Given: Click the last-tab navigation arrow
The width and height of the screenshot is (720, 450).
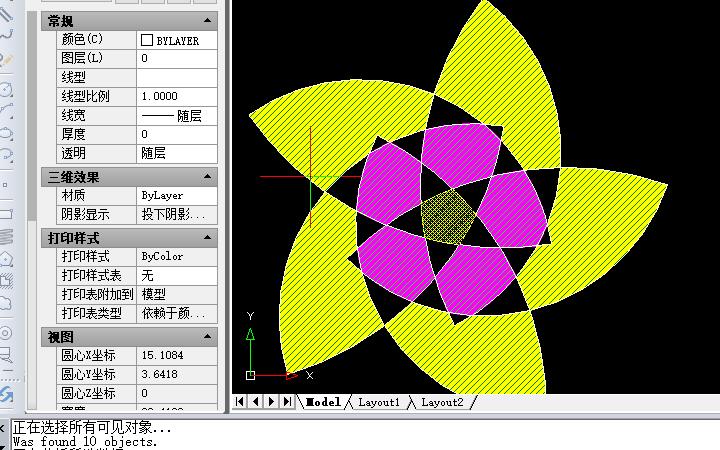Looking at the screenshot, I should [x=288, y=402].
